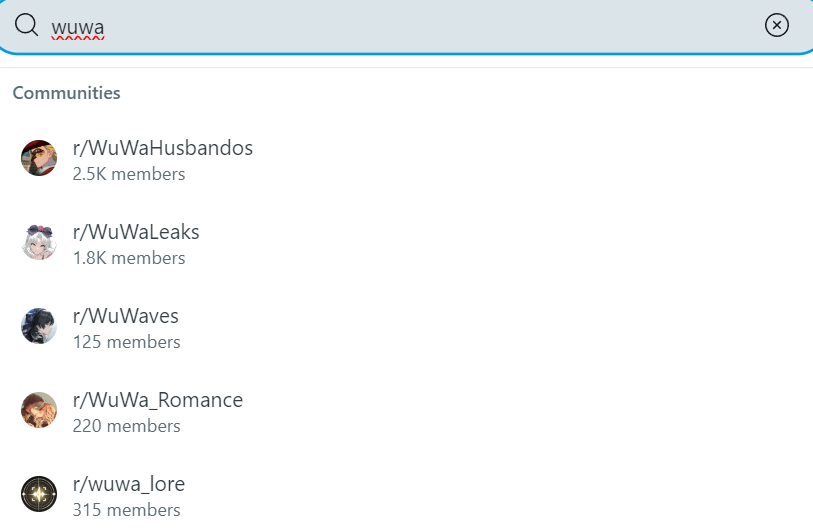Click into the search field containing wuwa
Viewport: 813px width, 530px height.
(x=406, y=26)
